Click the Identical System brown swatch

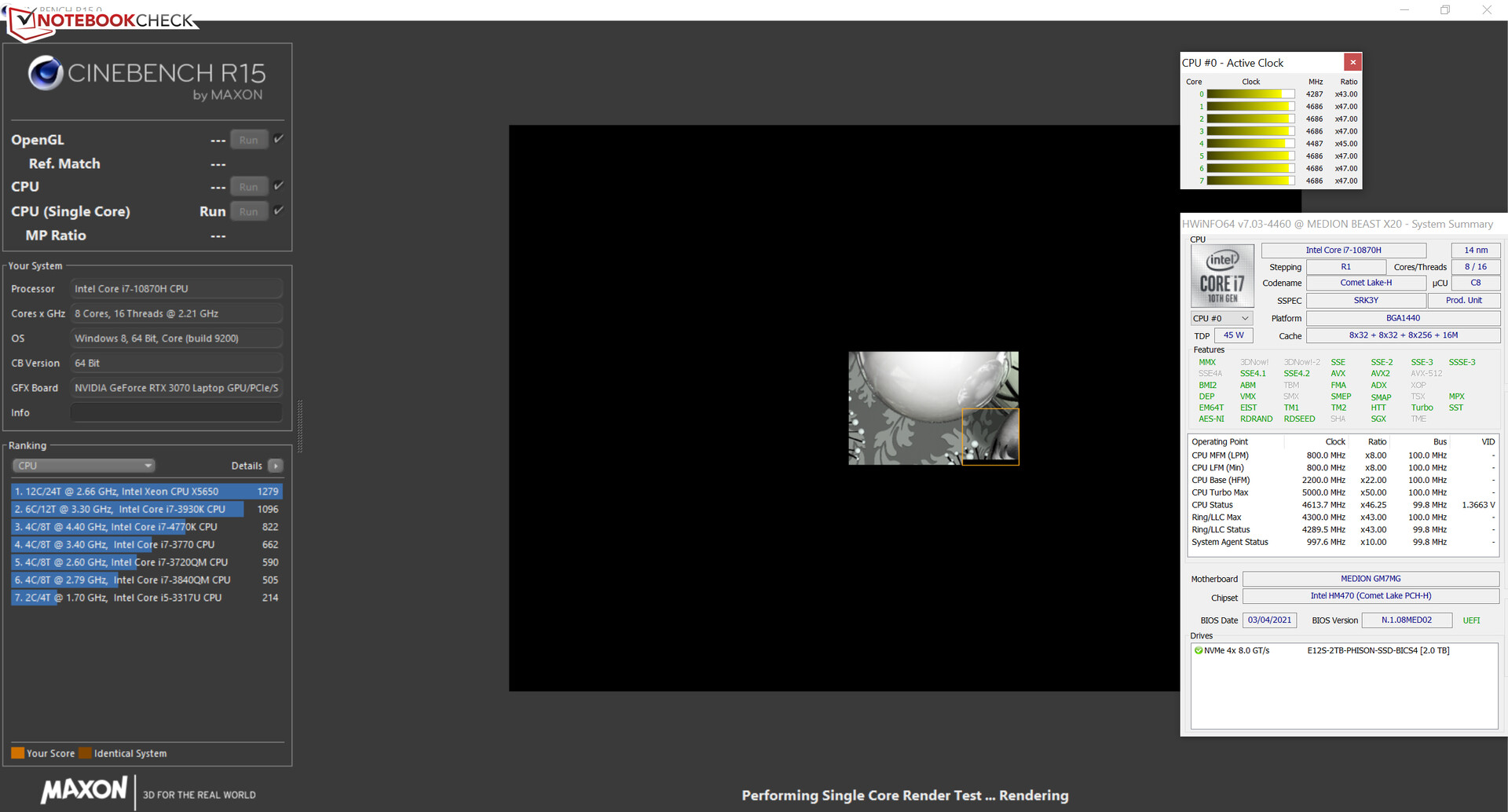coord(85,753)
